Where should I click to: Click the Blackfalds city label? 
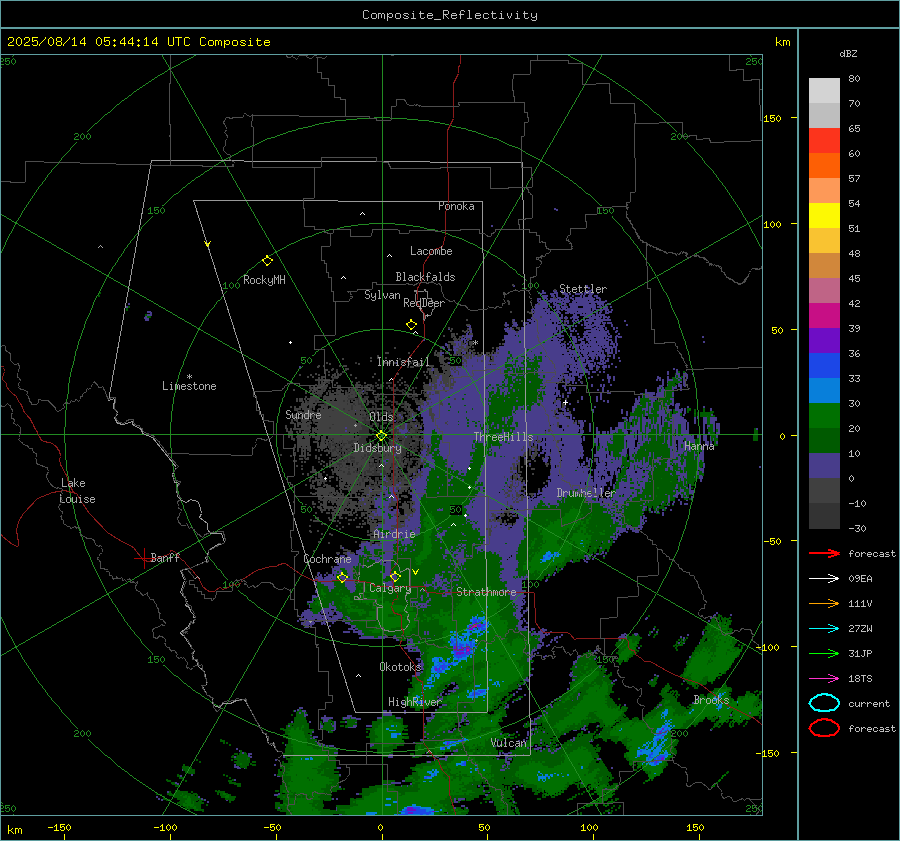[425, 277]
